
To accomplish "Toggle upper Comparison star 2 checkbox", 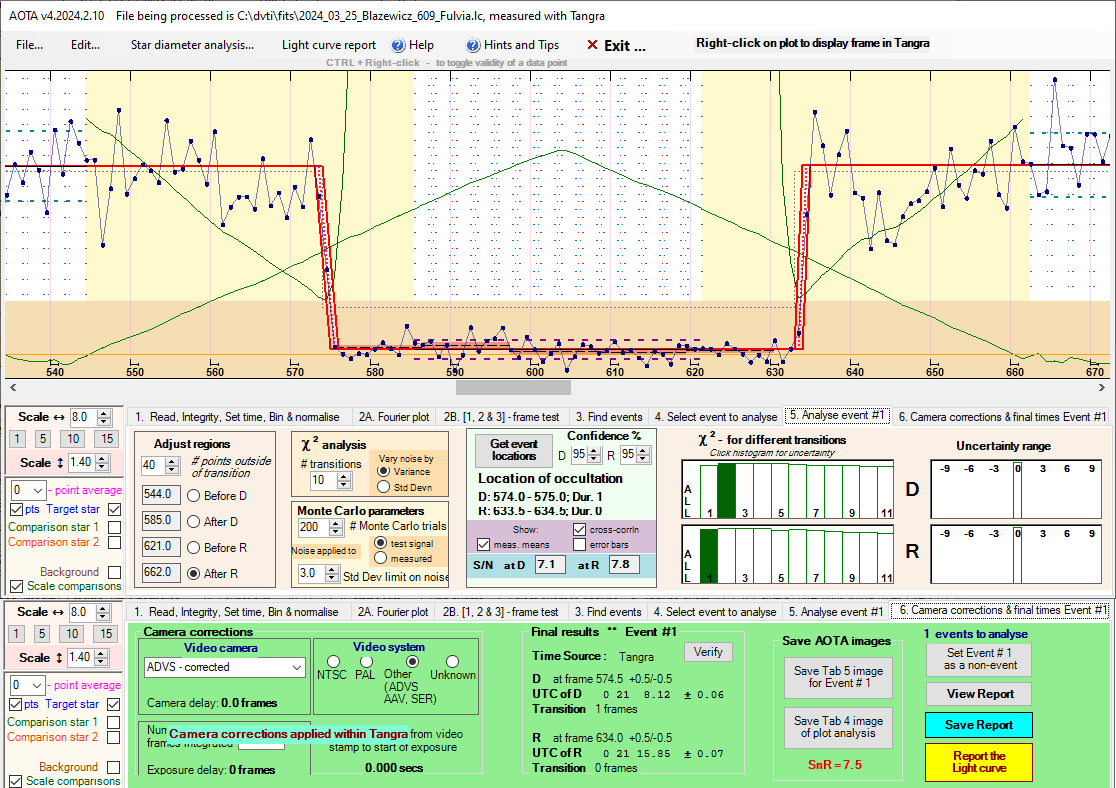I will click(x=115, y=542).
